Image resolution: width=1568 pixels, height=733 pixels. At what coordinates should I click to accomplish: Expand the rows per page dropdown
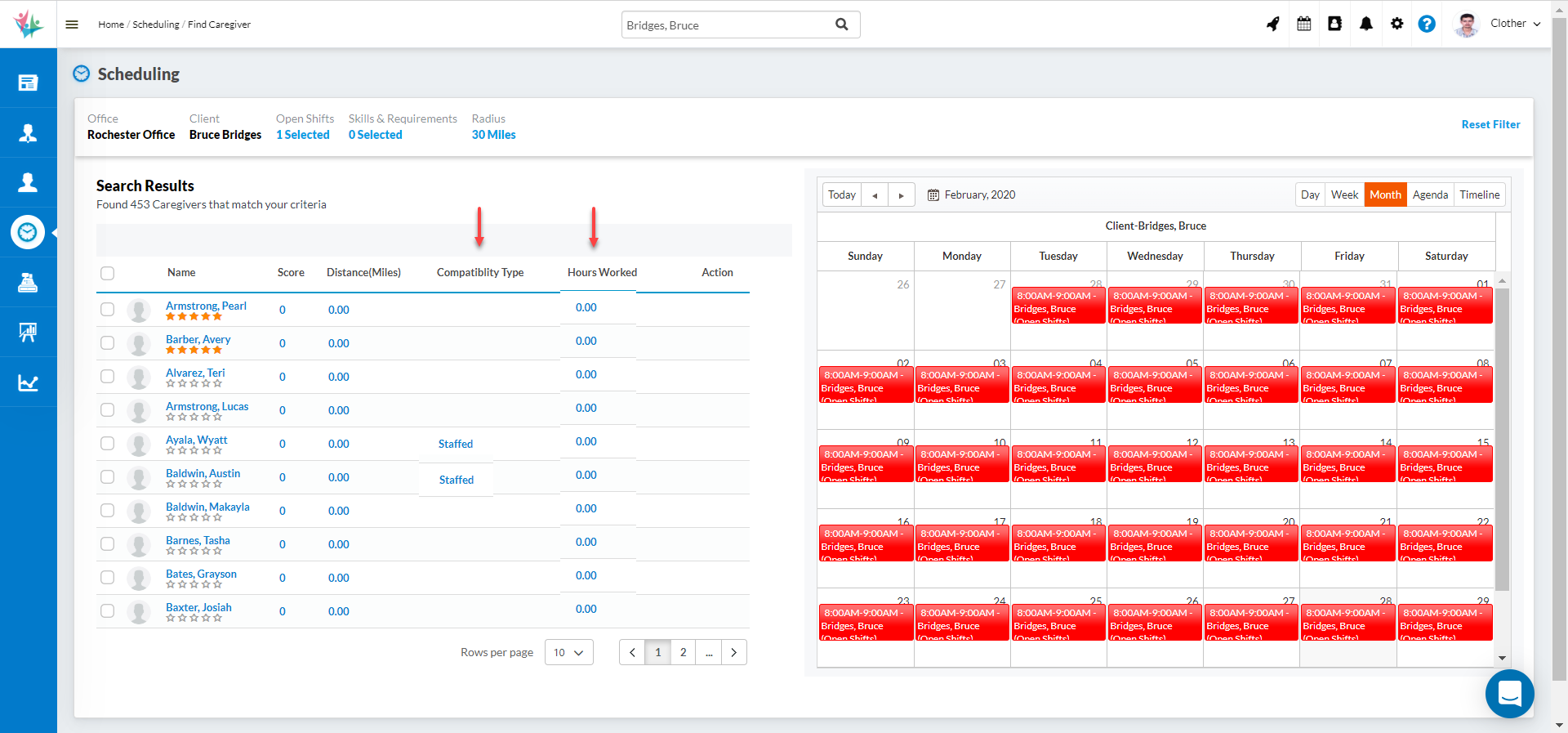pos(568,652)
